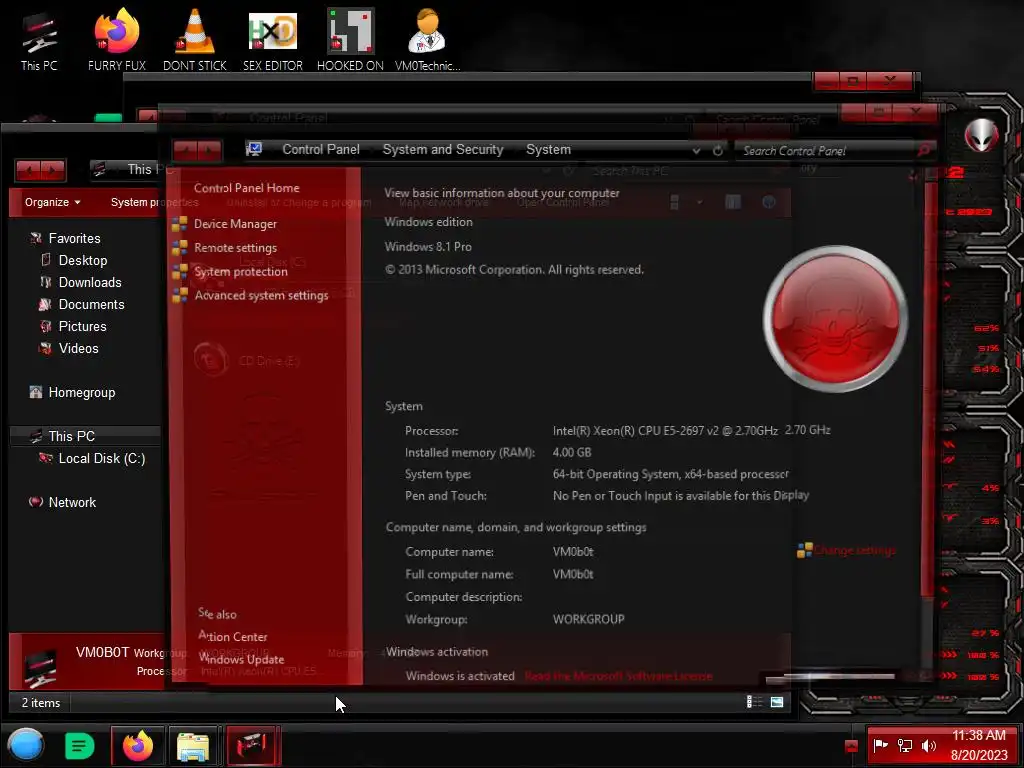Open the clock showing 11:38 AM

pos(978,735)
